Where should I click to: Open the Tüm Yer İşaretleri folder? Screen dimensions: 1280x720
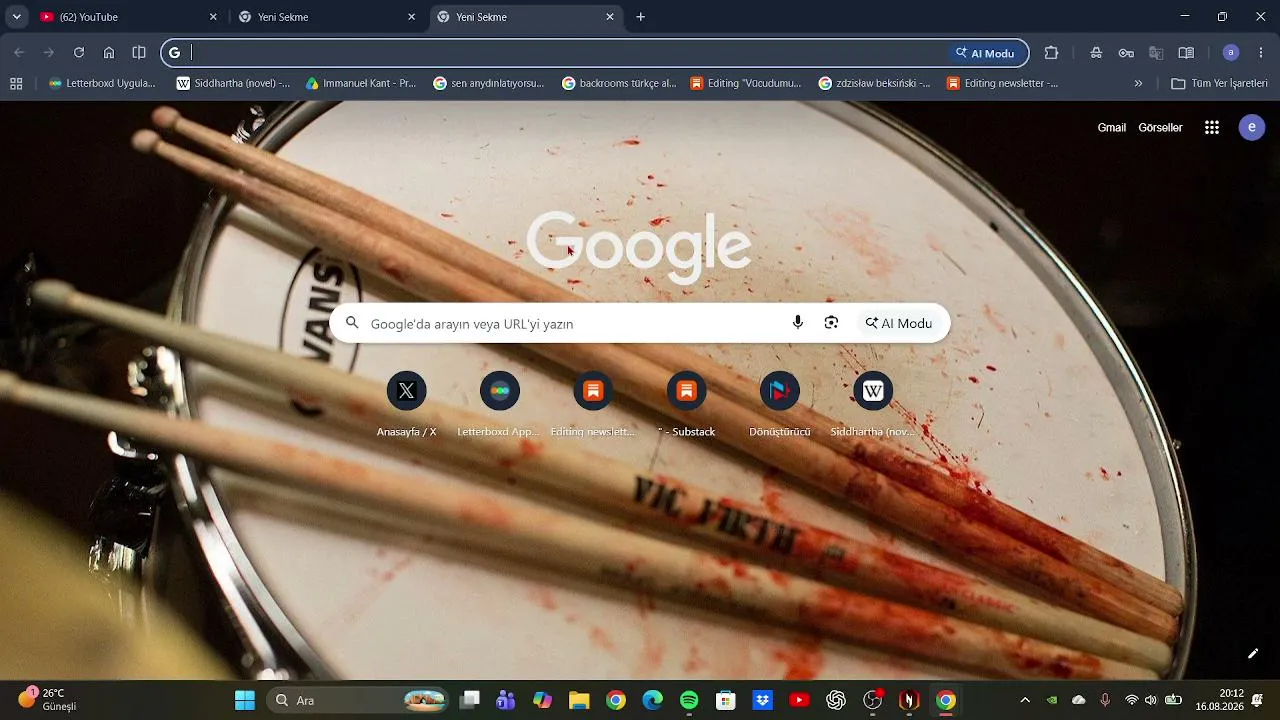click(1219, 84)
